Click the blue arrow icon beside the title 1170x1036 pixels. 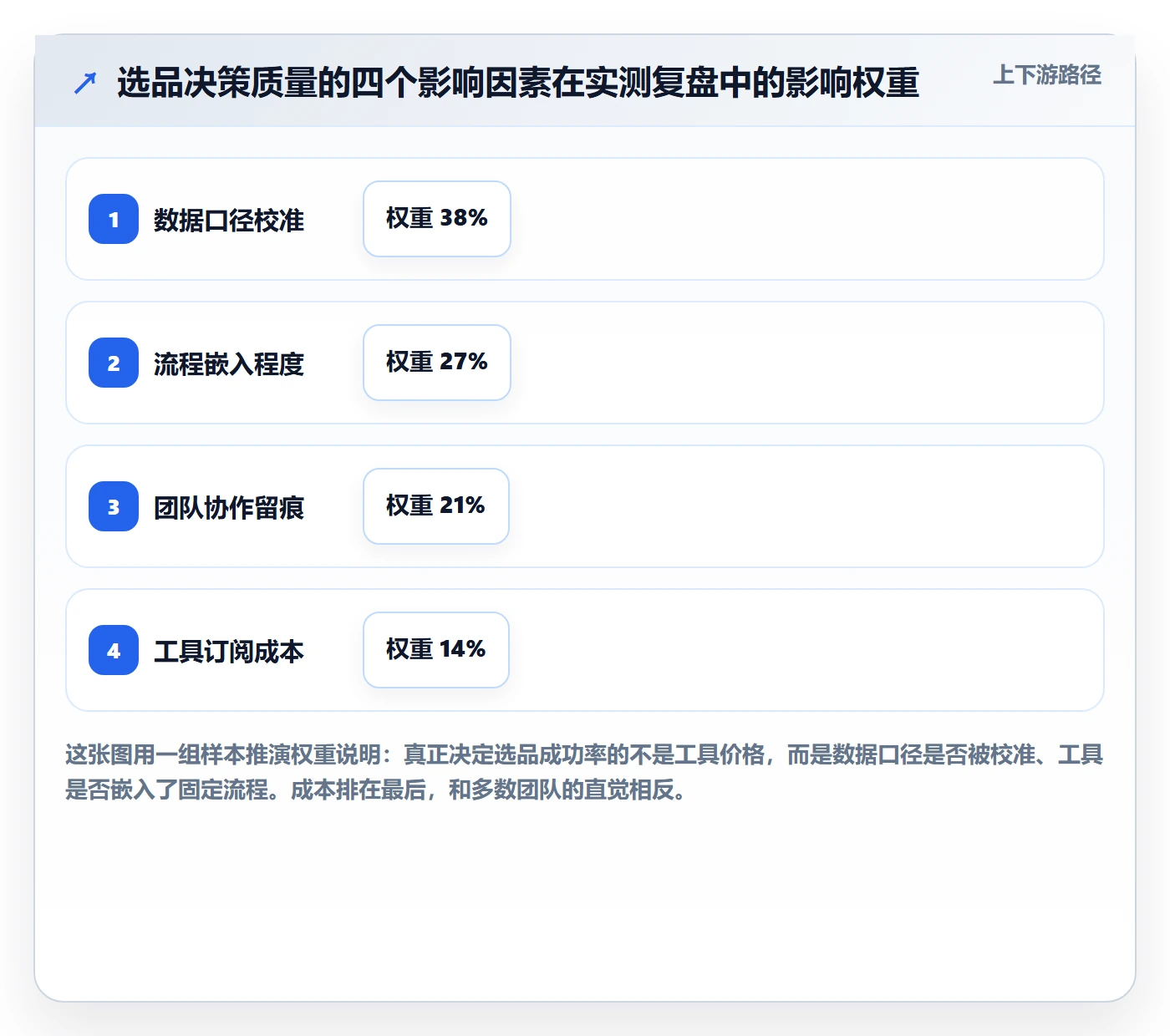pos(85,83)
